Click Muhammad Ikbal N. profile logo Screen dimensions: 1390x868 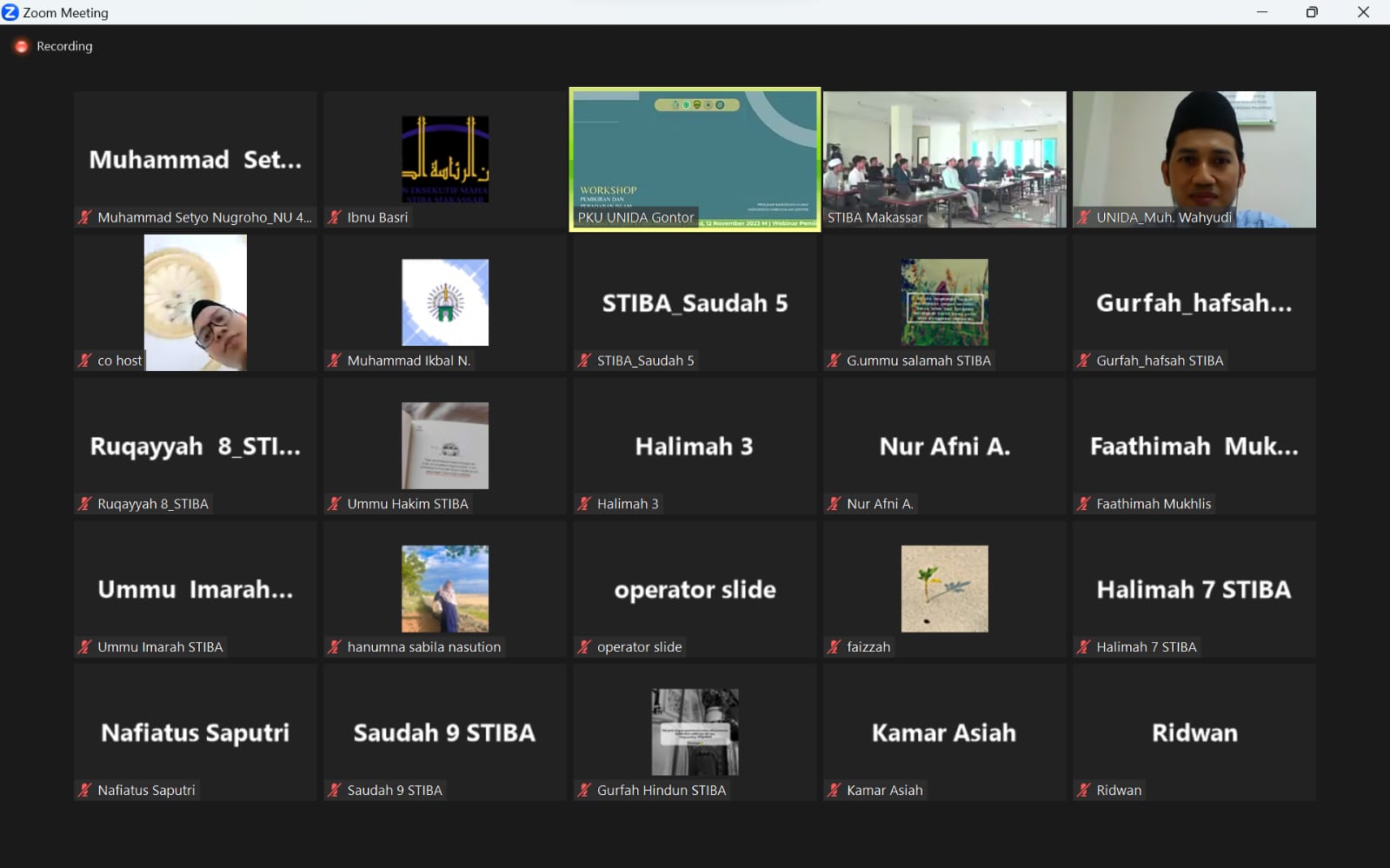(445, 302)
